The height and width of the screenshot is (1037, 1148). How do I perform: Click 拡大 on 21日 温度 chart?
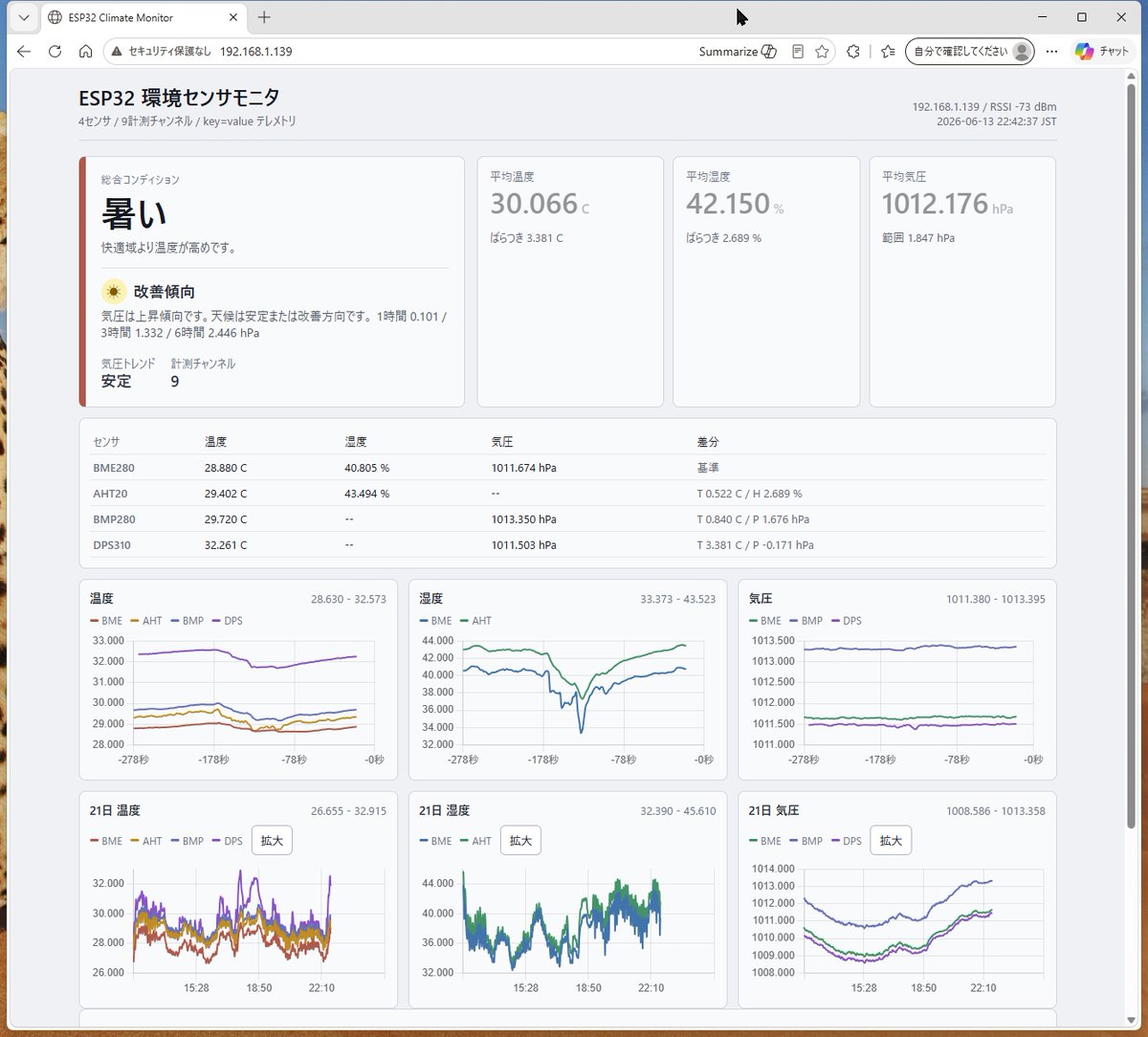click(272, 841)
